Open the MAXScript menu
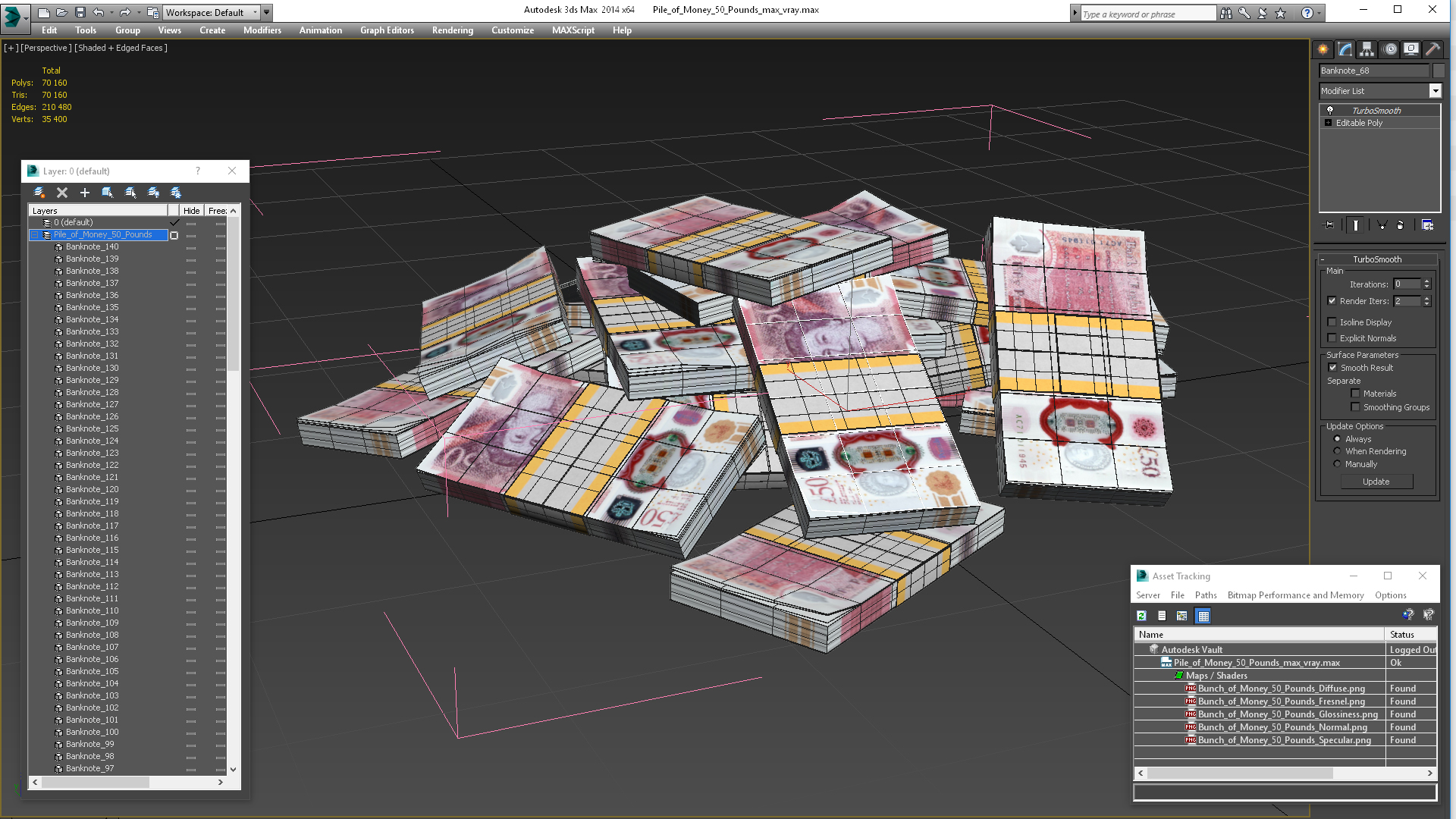The image size is (1456, 819). (573, 30)
